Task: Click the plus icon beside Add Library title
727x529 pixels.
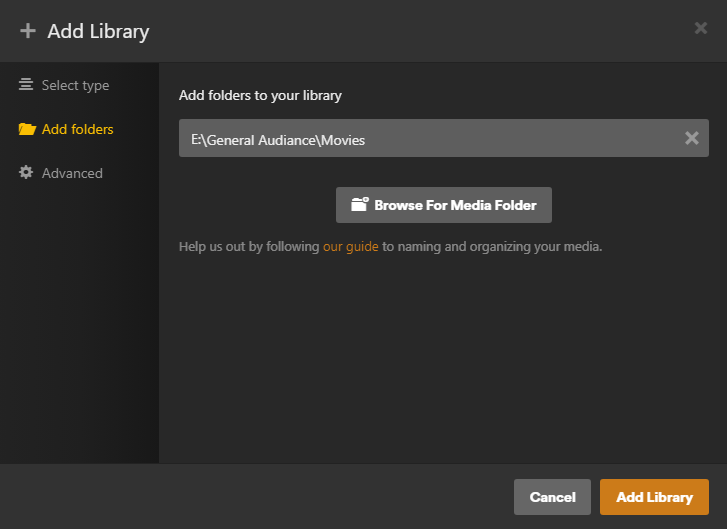Action: click(x=28, y=31)
